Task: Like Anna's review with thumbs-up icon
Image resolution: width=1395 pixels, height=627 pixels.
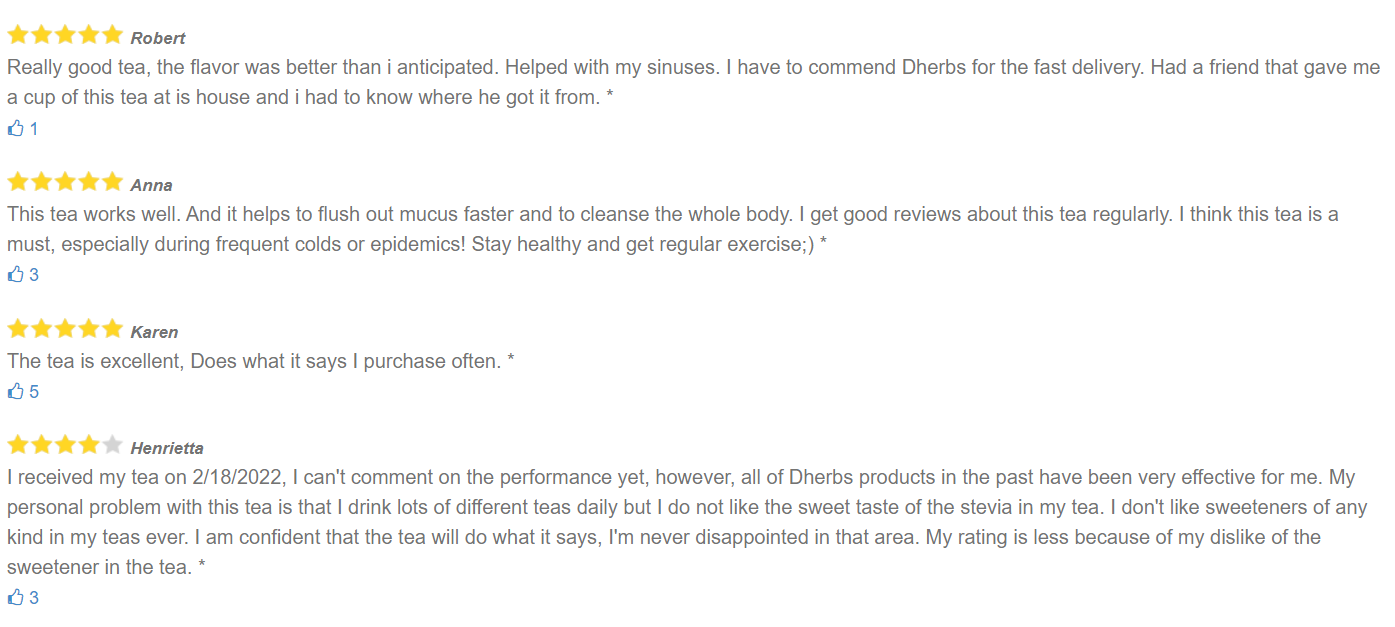Action: click(x=15, y=274)
